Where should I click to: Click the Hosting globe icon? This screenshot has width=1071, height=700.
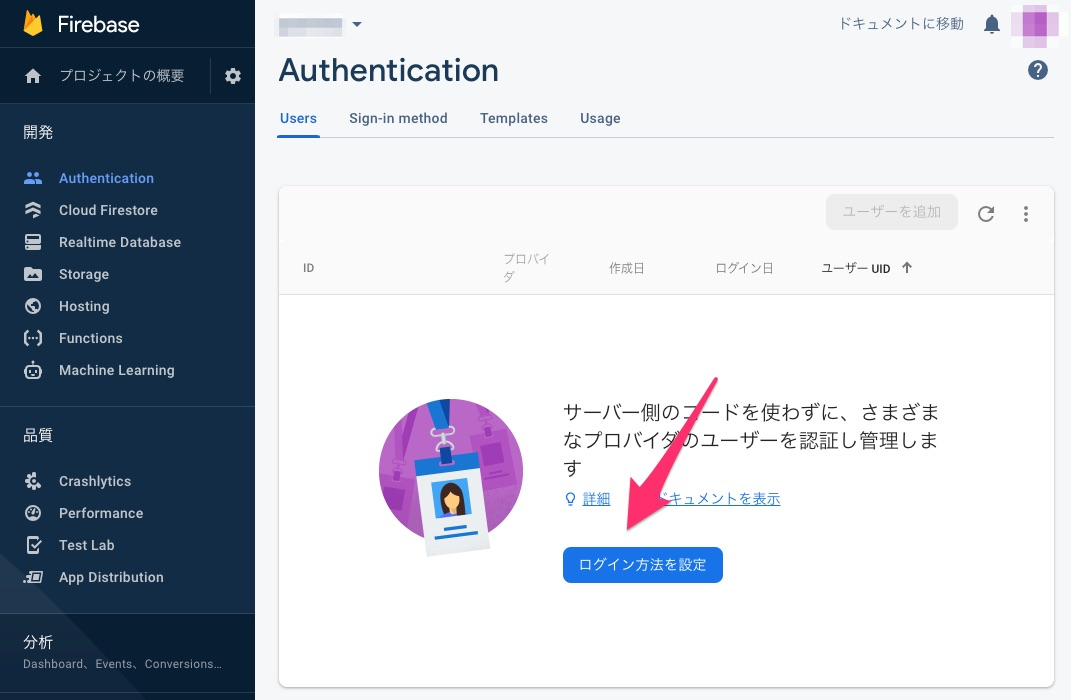point(33,306)
